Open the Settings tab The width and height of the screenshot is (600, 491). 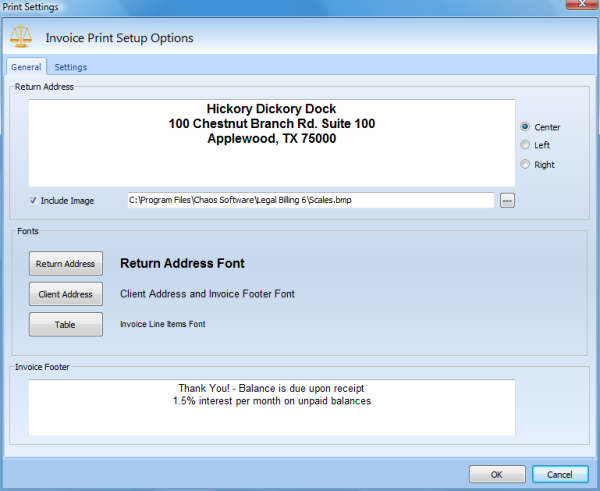pyautogui.click(x=70, y=67)
